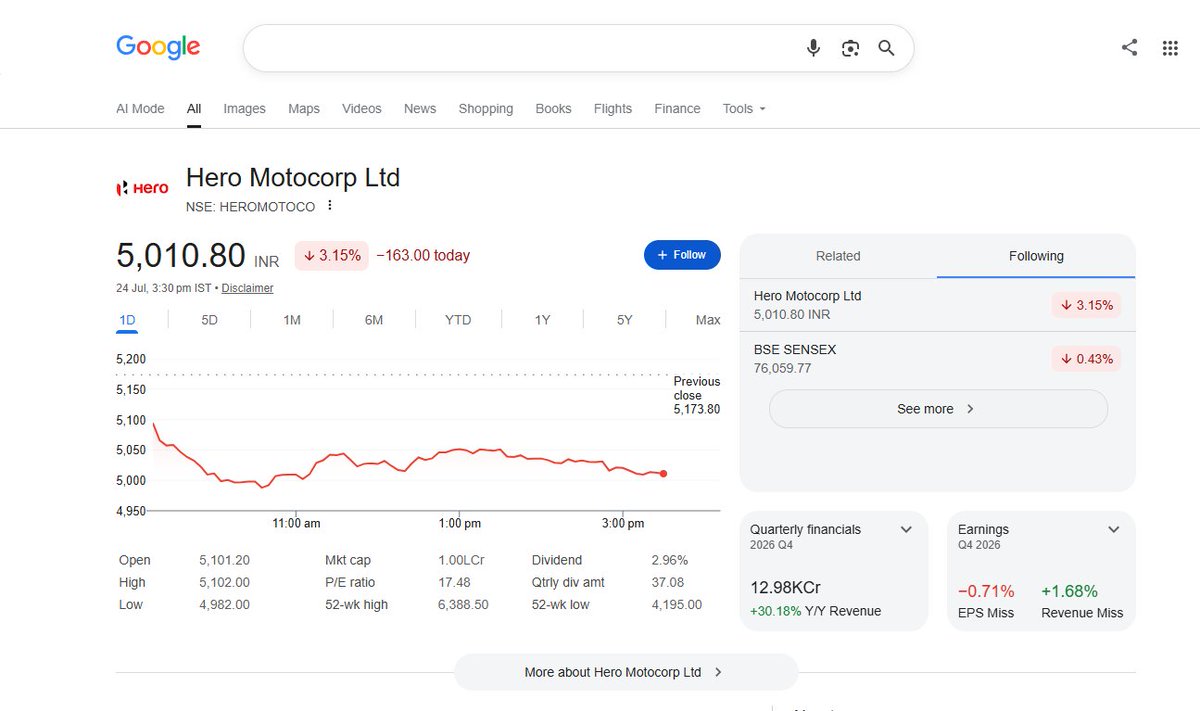Select the 1Y chart range
This screenshot has width=1200, height=711.
pos(542,320)
